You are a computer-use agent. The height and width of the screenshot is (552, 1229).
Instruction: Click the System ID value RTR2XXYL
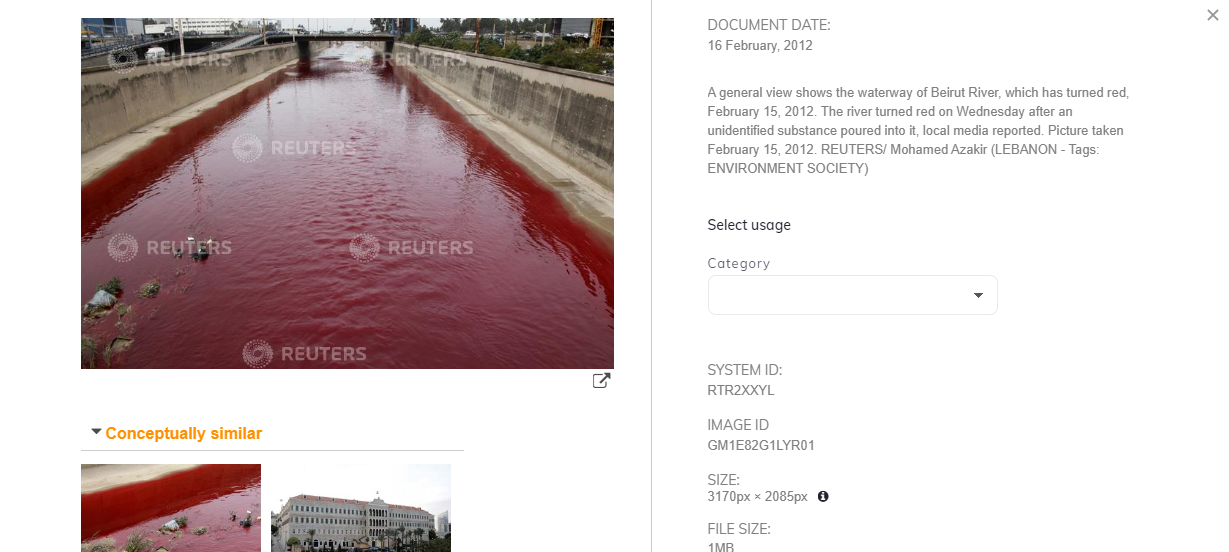point(741,390)
